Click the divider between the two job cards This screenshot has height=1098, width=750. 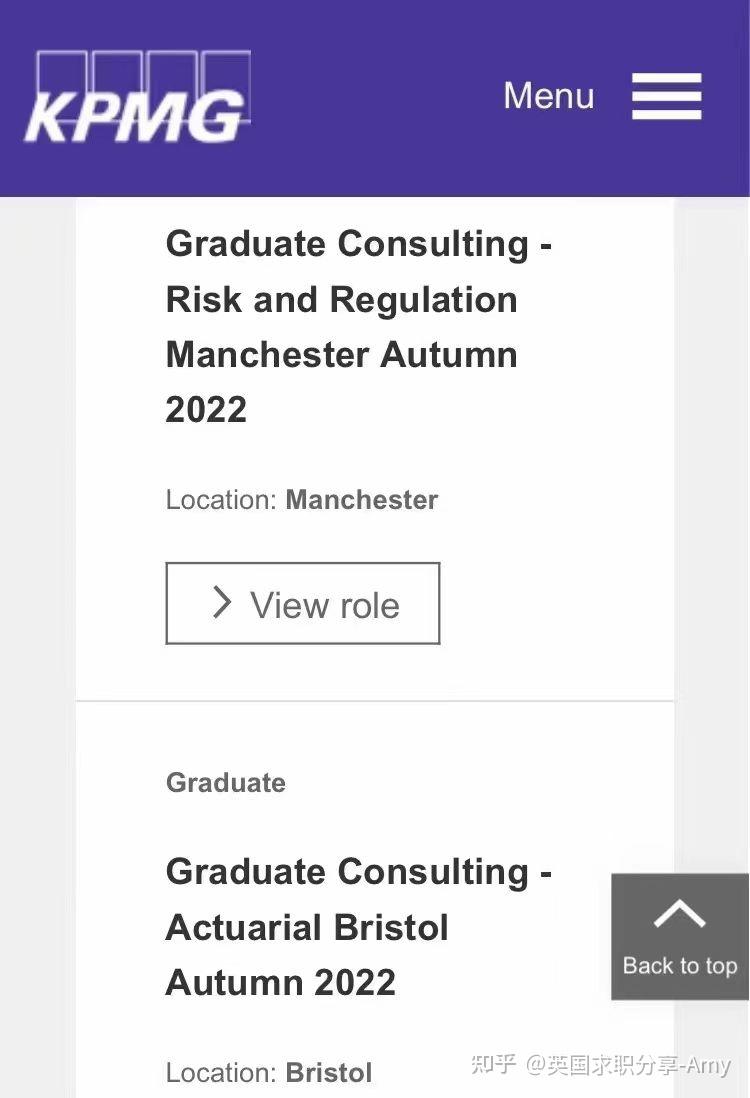(x=375, y=701)
